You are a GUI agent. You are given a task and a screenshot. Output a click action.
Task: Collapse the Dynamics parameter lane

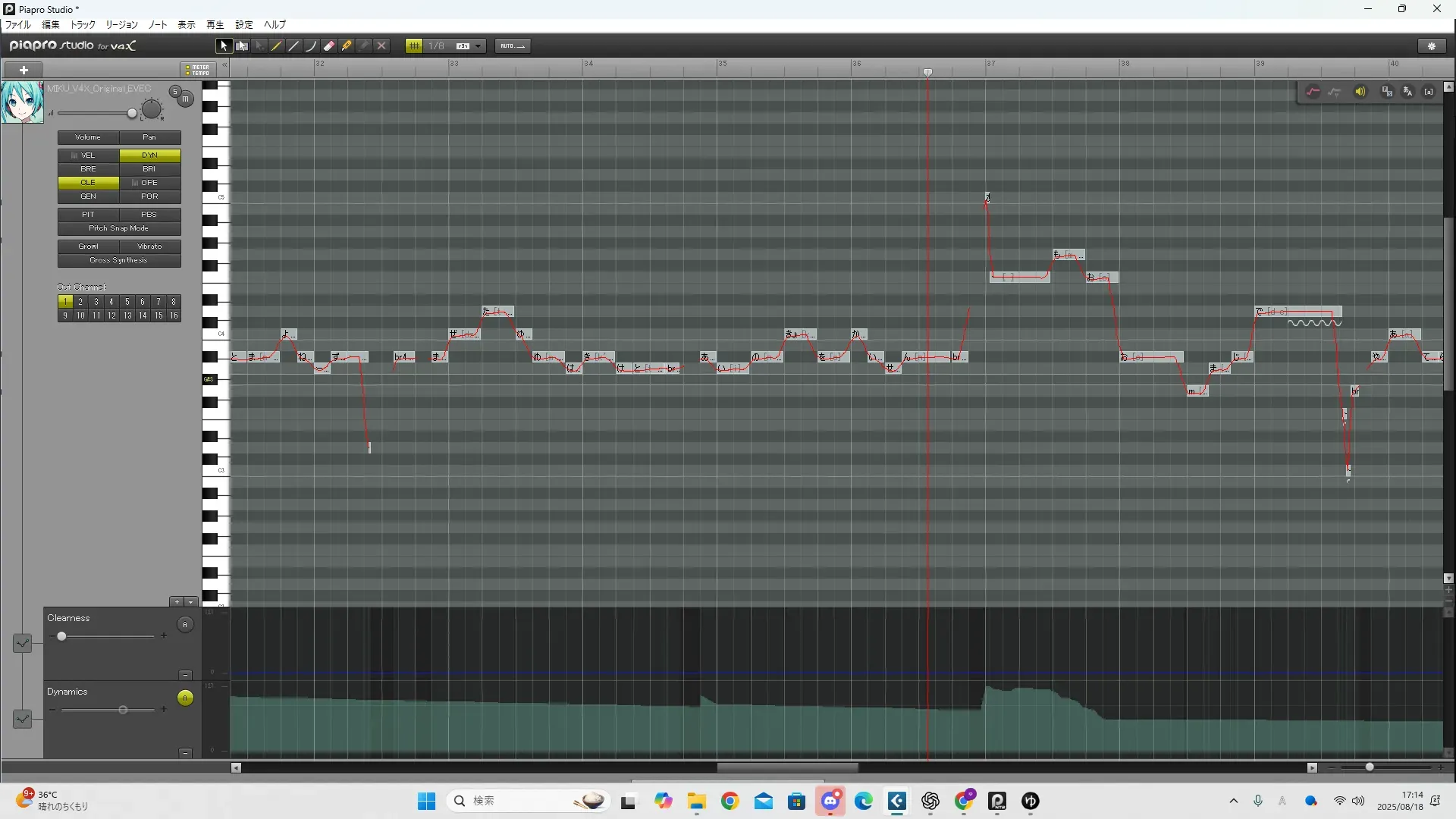coord(185,753)
